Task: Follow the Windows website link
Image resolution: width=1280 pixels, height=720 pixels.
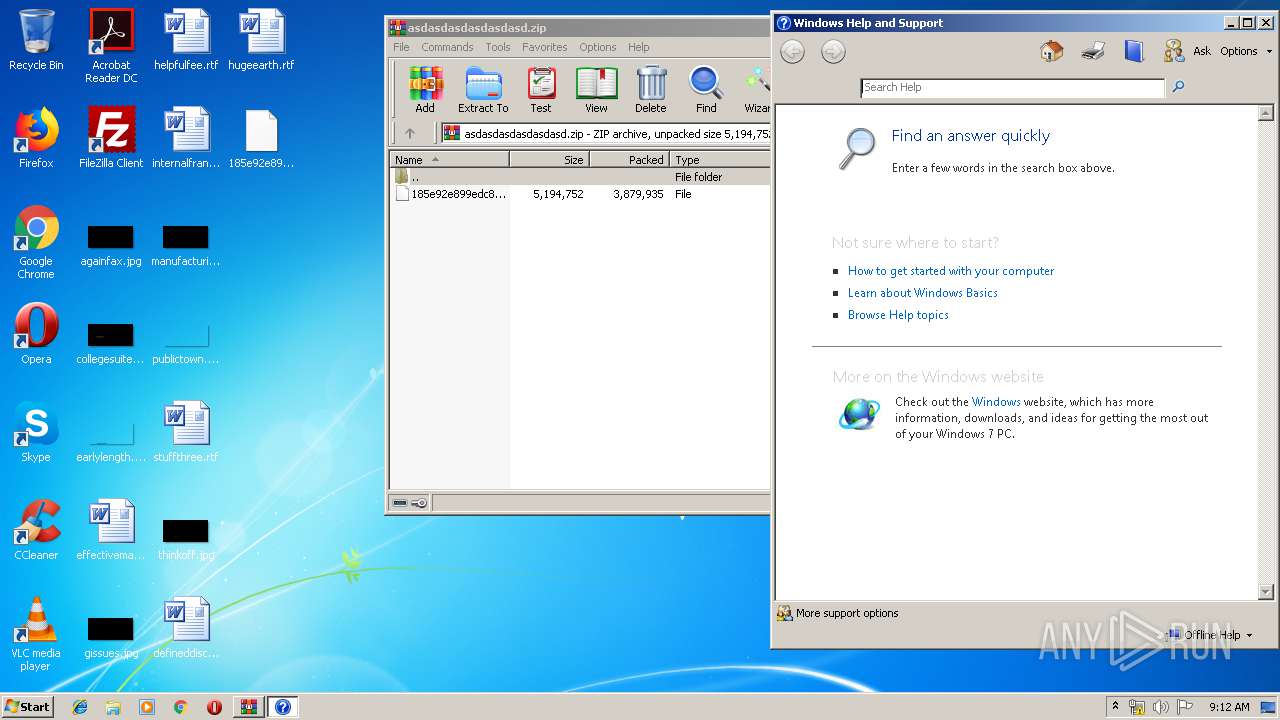Action: pyautogui.click(x=996, y=402)
